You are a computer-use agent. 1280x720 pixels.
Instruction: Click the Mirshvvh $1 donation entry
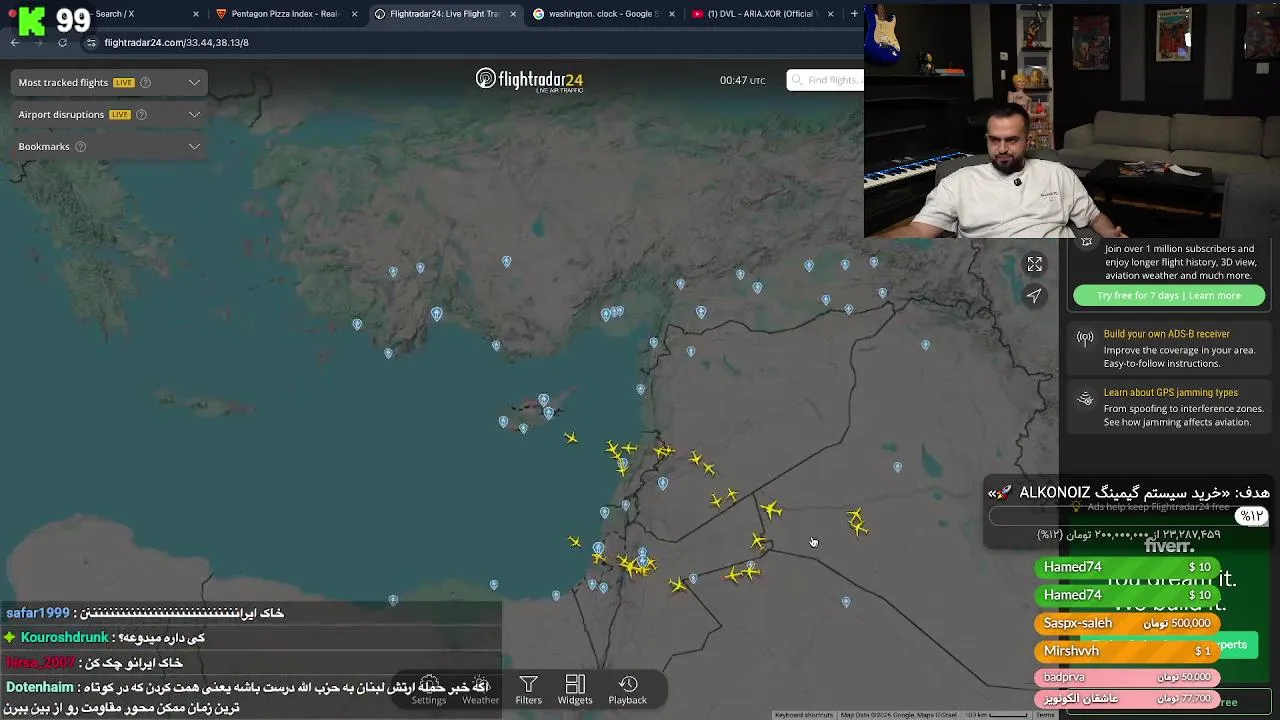point(1127,651)
